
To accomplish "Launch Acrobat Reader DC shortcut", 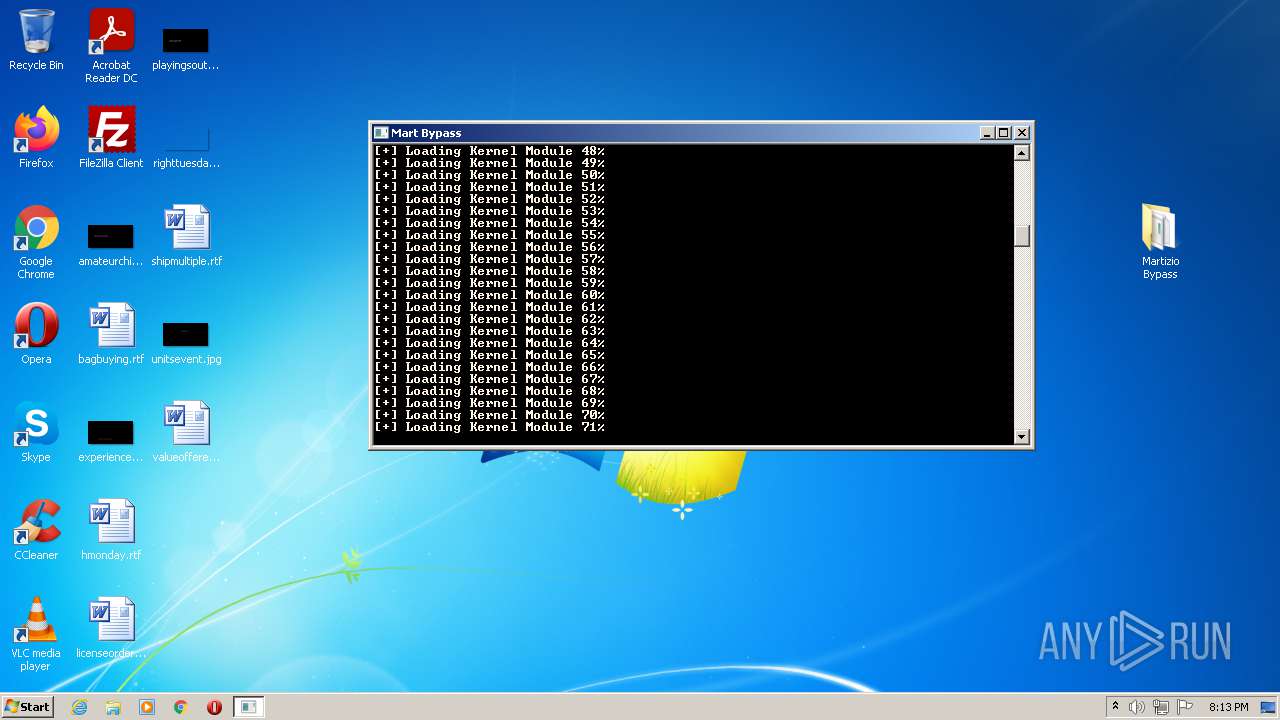I will point(111,47).
